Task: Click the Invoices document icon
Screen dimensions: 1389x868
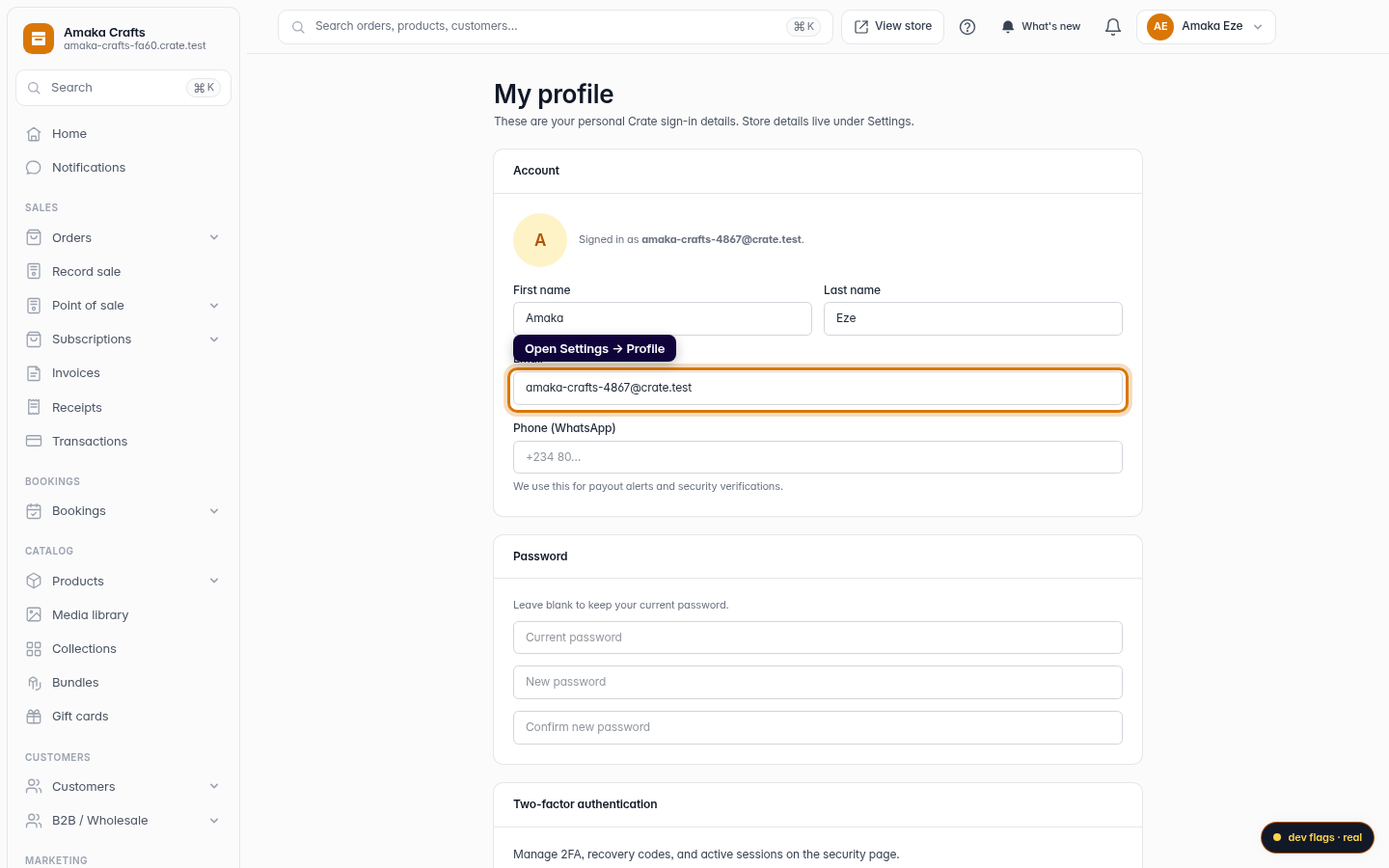Action: tap(34, 373)
